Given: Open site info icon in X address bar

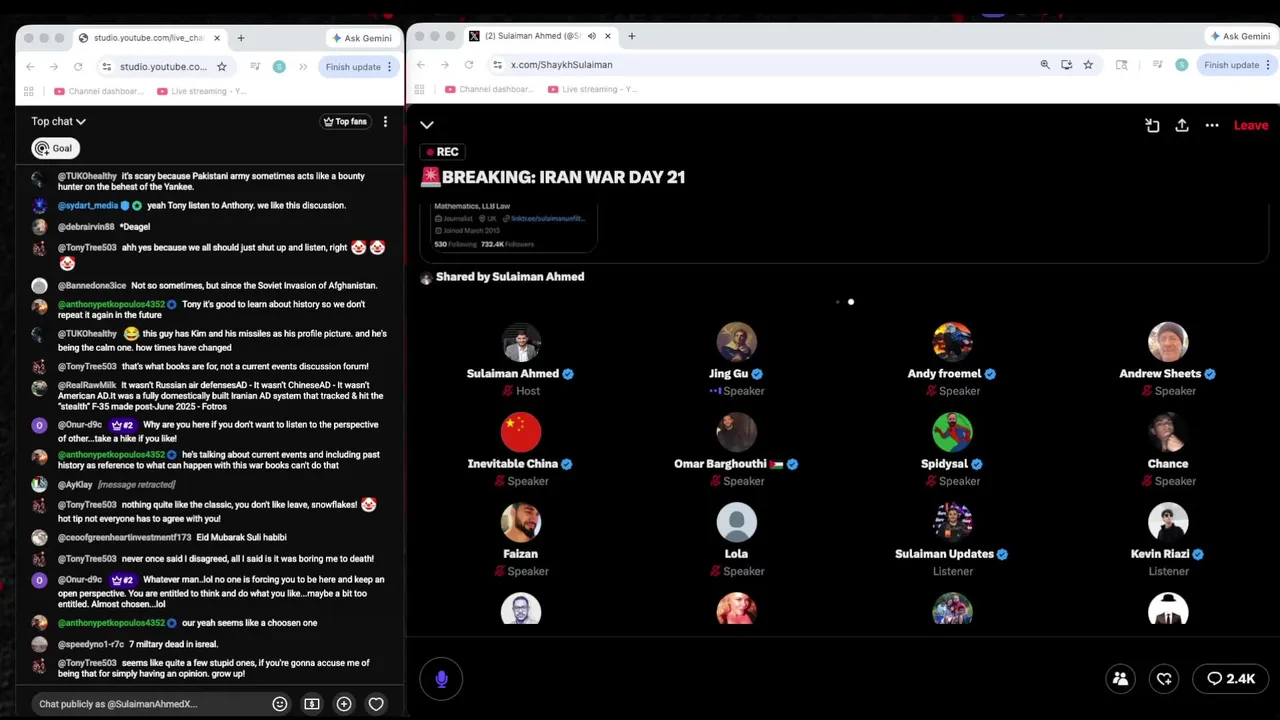Looking at the screenshot, I should pyautogui.click(x=496, y=65).
